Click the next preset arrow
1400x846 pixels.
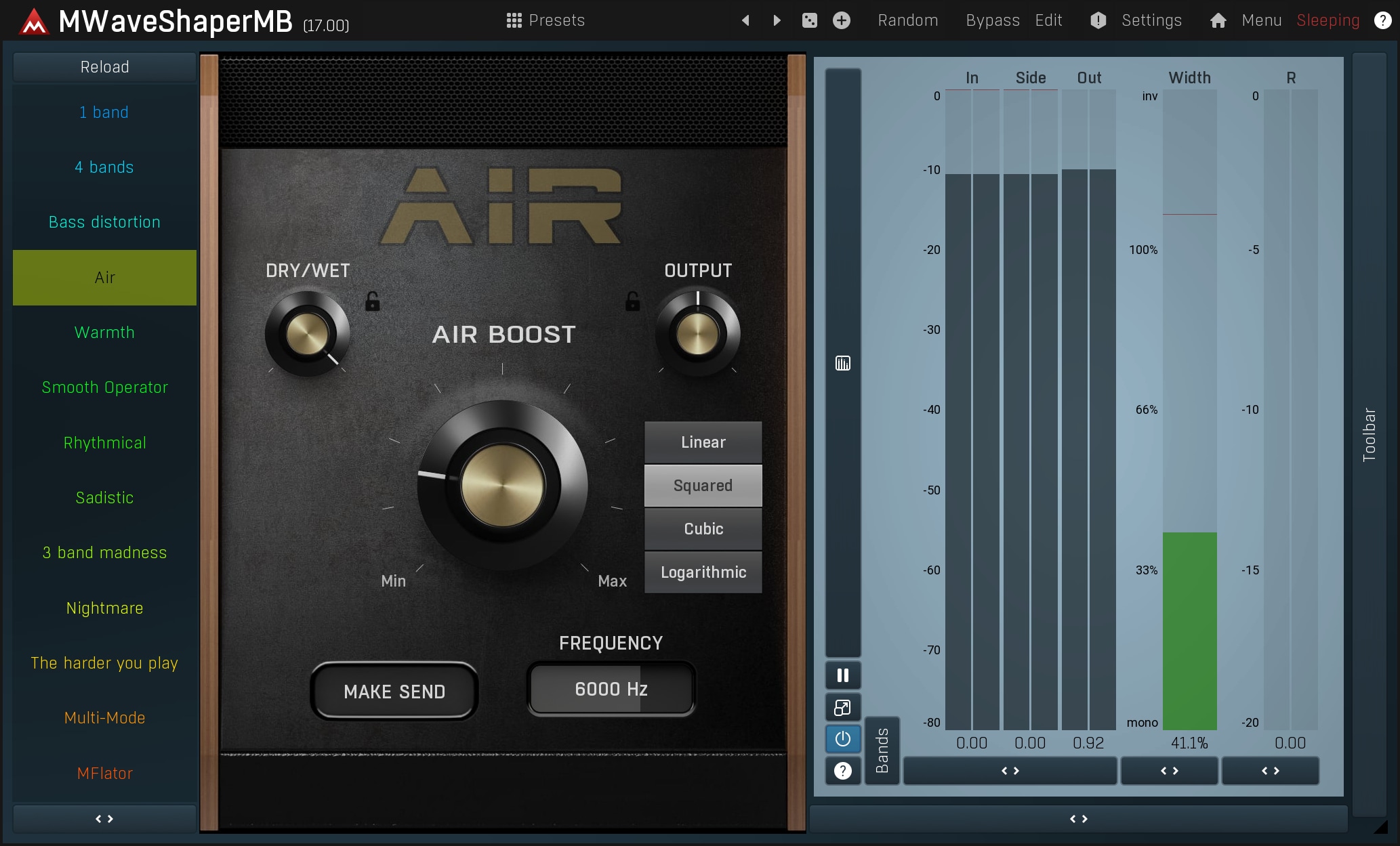click(x=777, y=20)
